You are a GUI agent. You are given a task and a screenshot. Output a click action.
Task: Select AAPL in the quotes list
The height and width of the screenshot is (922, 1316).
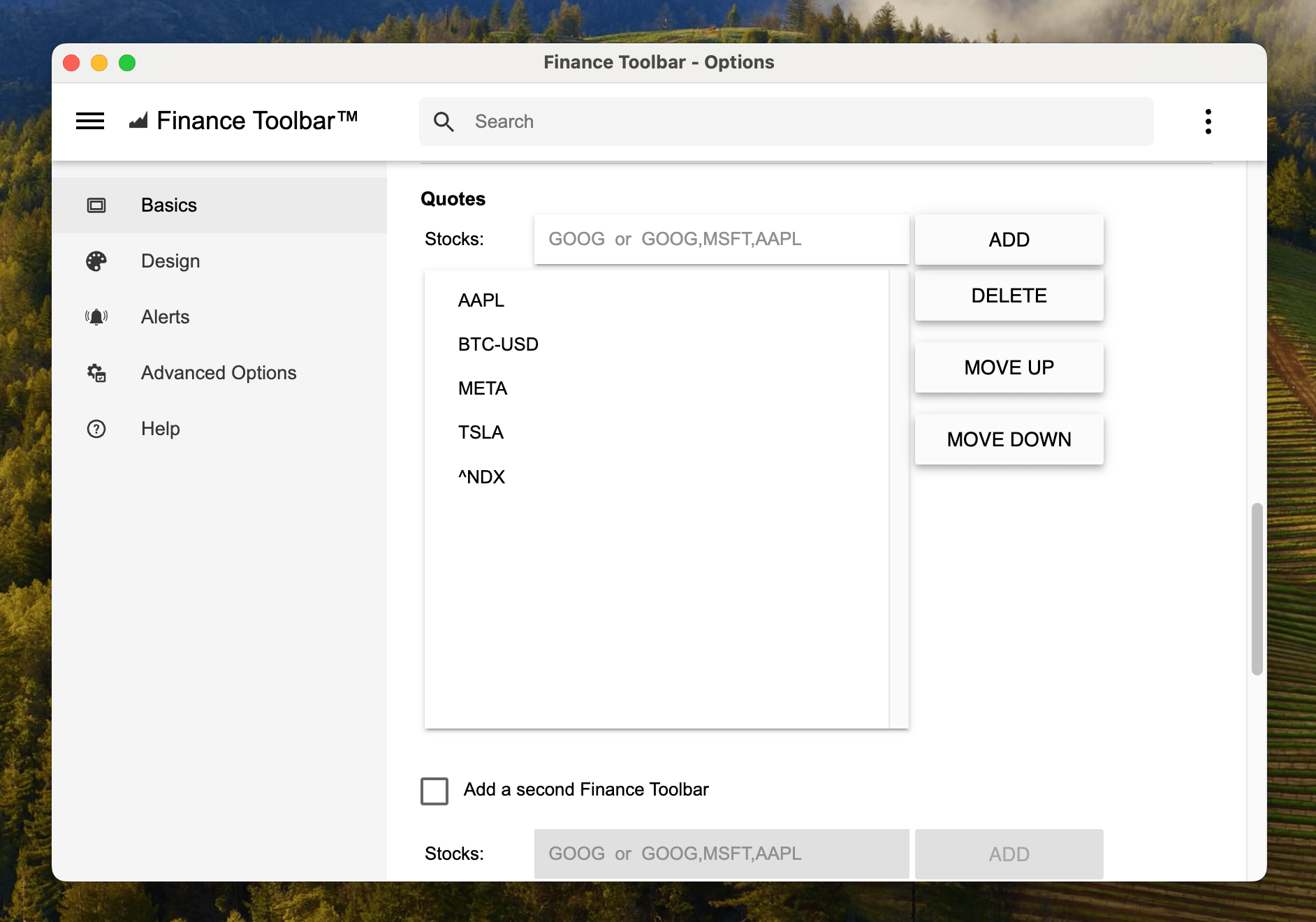(657, 300)
